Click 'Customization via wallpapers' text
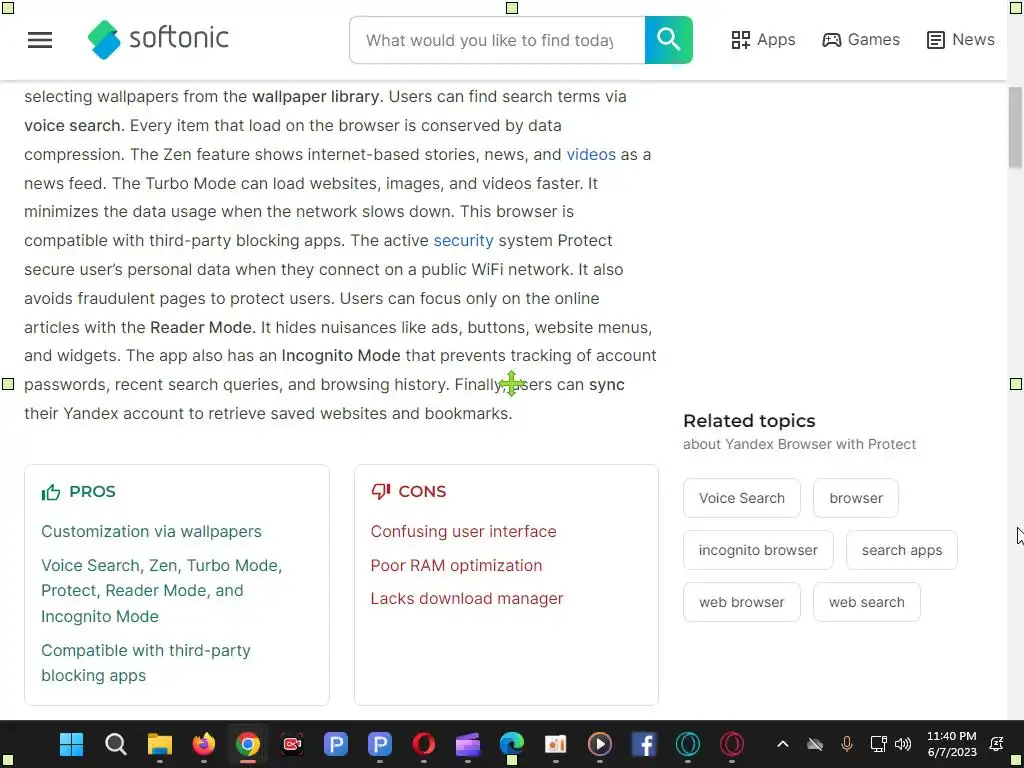Screen dimensions: 1024x768 point(152,531)
